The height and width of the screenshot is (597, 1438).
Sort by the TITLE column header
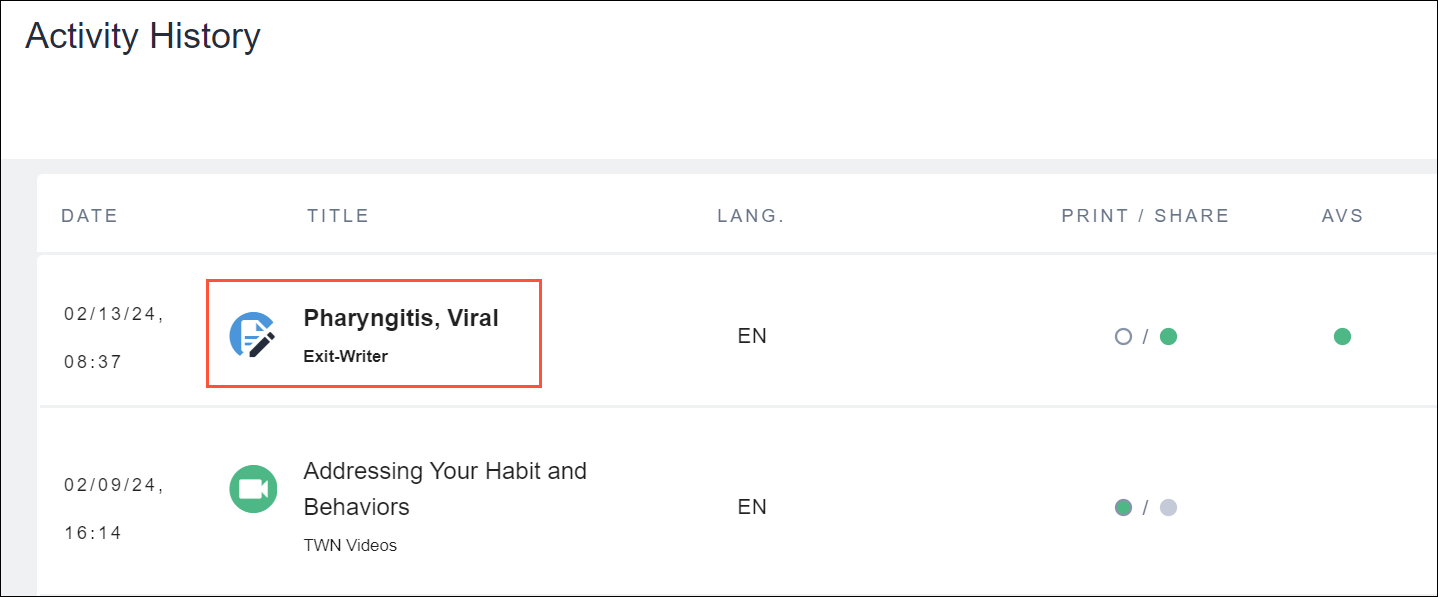click(338, 216)
